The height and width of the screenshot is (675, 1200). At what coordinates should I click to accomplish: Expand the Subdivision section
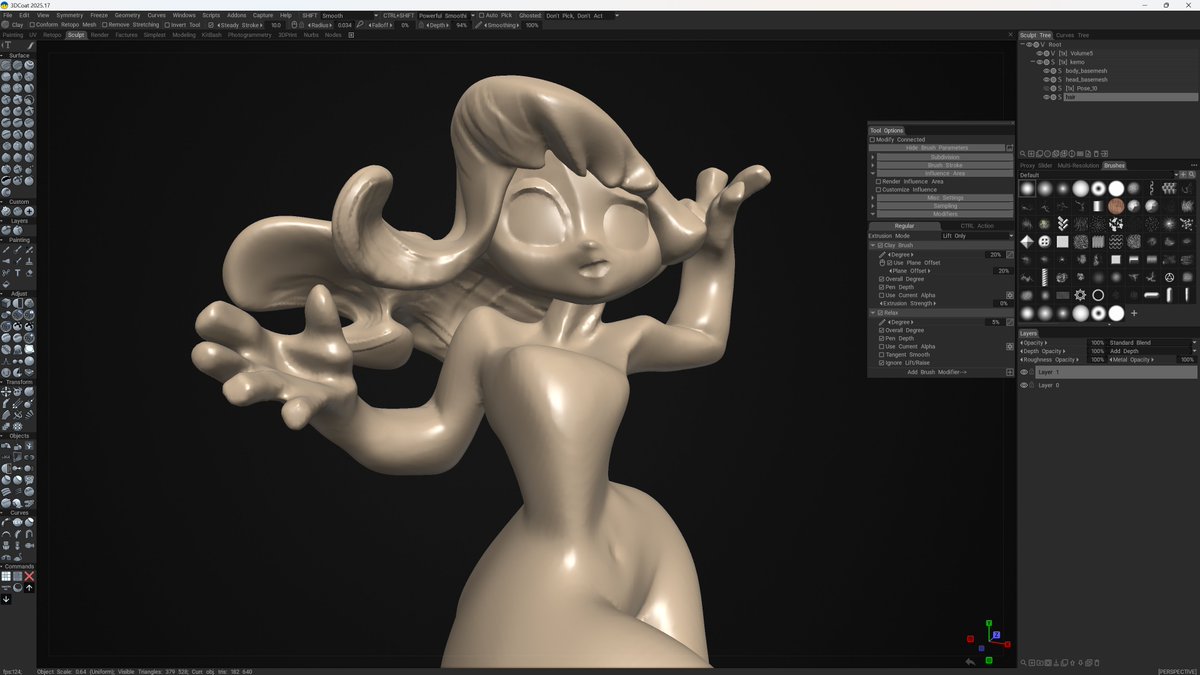[x=944, y=157]
